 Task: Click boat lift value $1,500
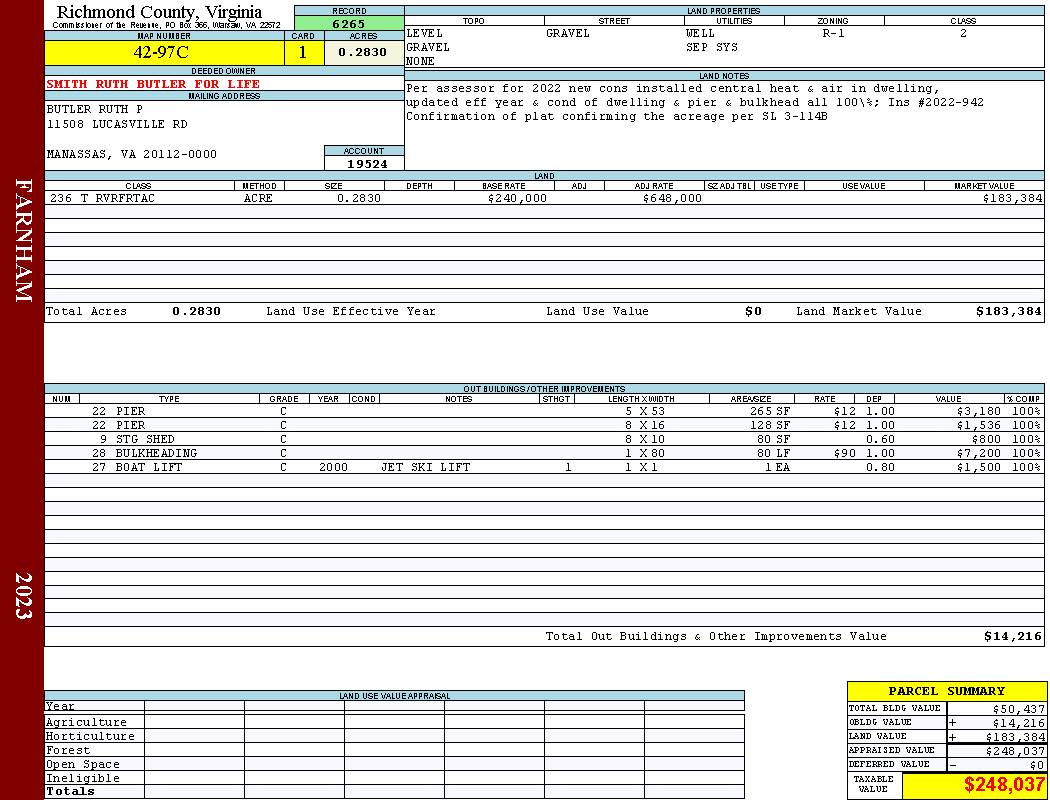pyautogui.click(x=978, y=468)
